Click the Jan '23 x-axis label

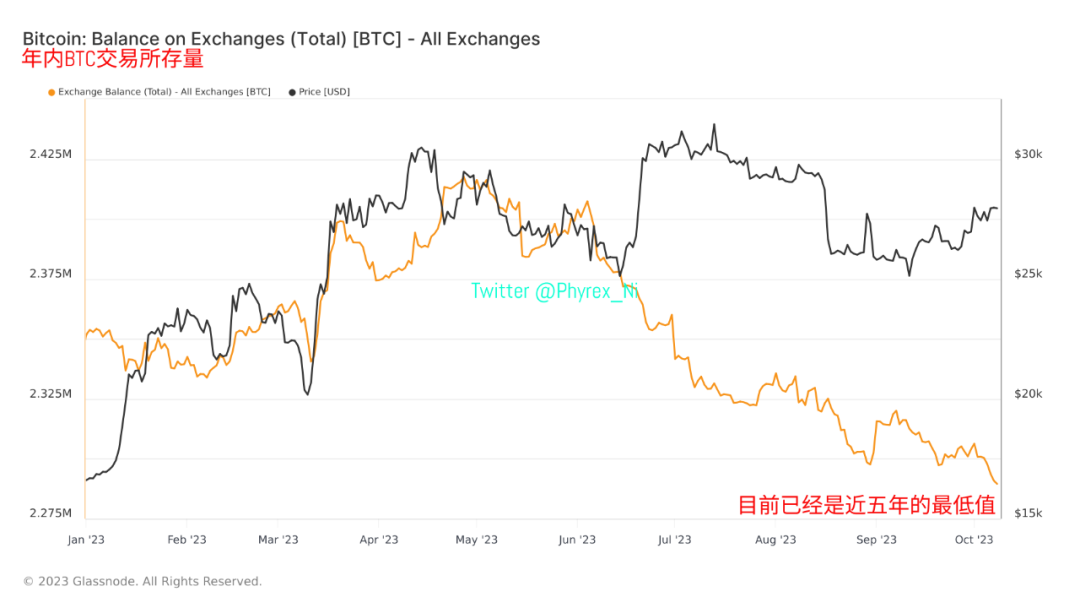click(x=85, y=540)
